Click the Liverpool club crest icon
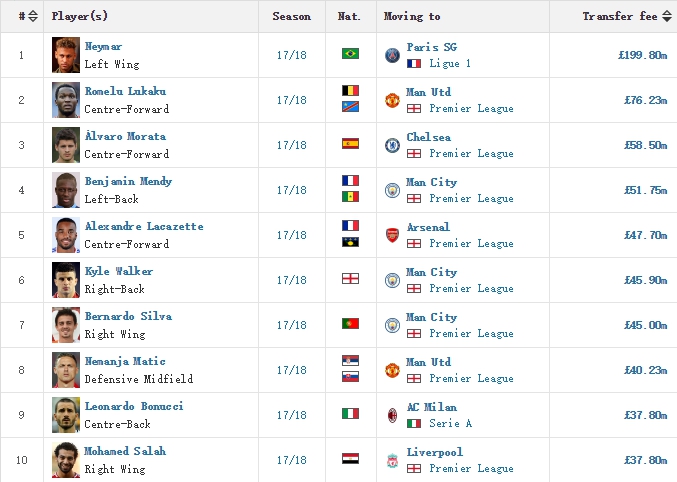677x482 pixels. tap(392, 460)
